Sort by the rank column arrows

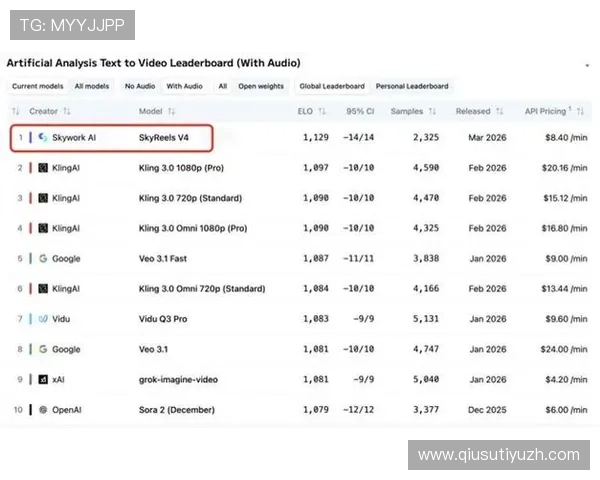point(15,111)
